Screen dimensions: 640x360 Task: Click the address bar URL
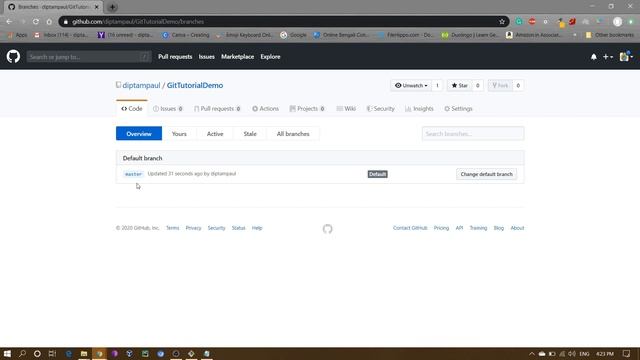[138, 22]
